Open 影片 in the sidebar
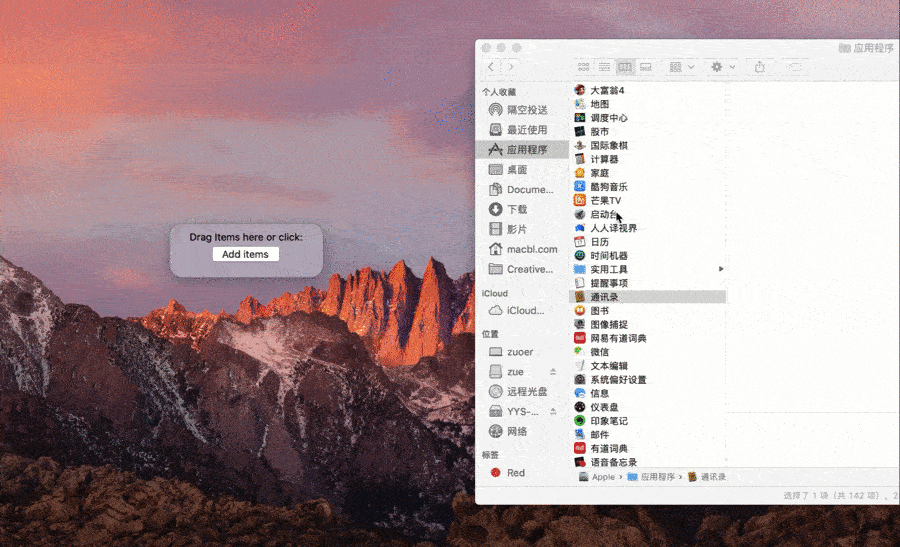900x547 pixels. [522, 229]
